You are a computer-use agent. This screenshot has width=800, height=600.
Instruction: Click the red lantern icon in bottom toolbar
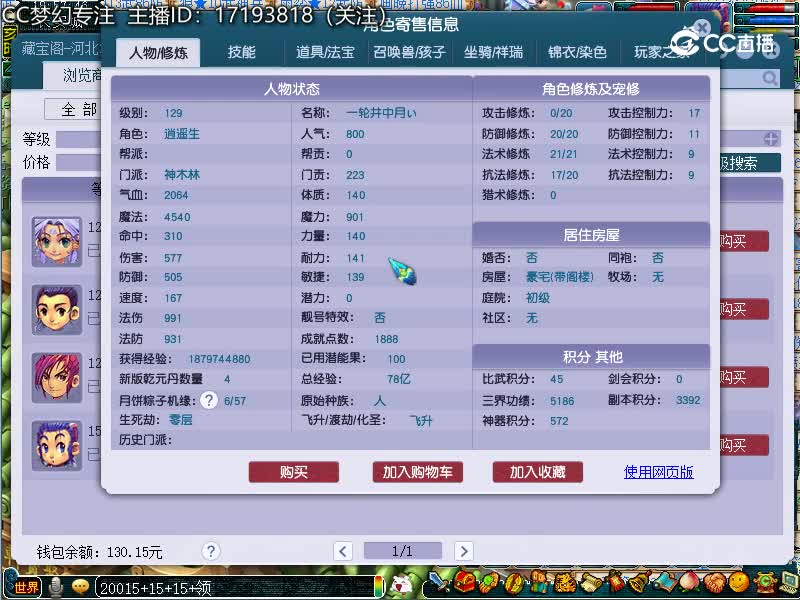pyautogui.click(x=616, y=582)
